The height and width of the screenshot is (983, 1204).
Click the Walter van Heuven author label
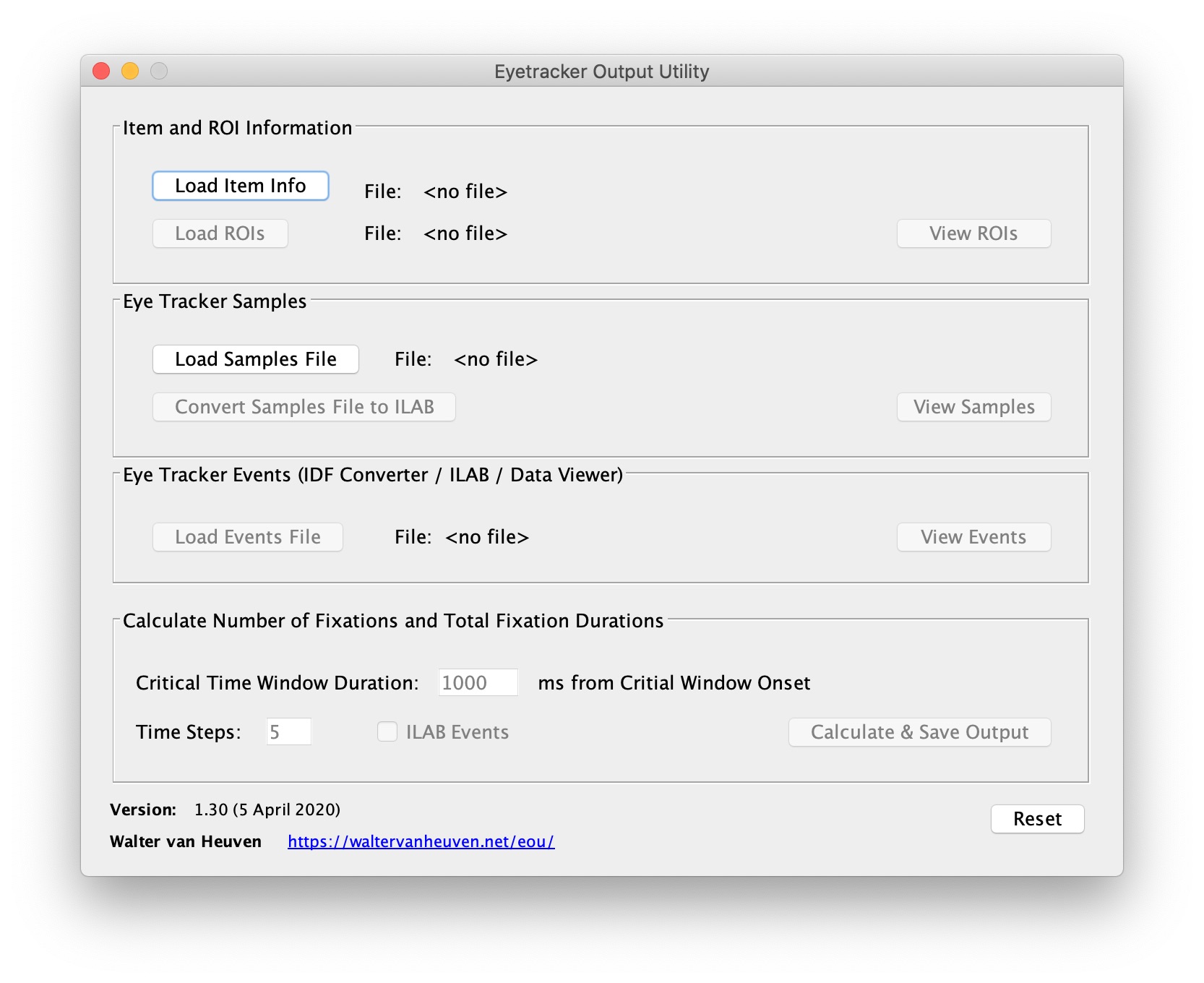186,841
